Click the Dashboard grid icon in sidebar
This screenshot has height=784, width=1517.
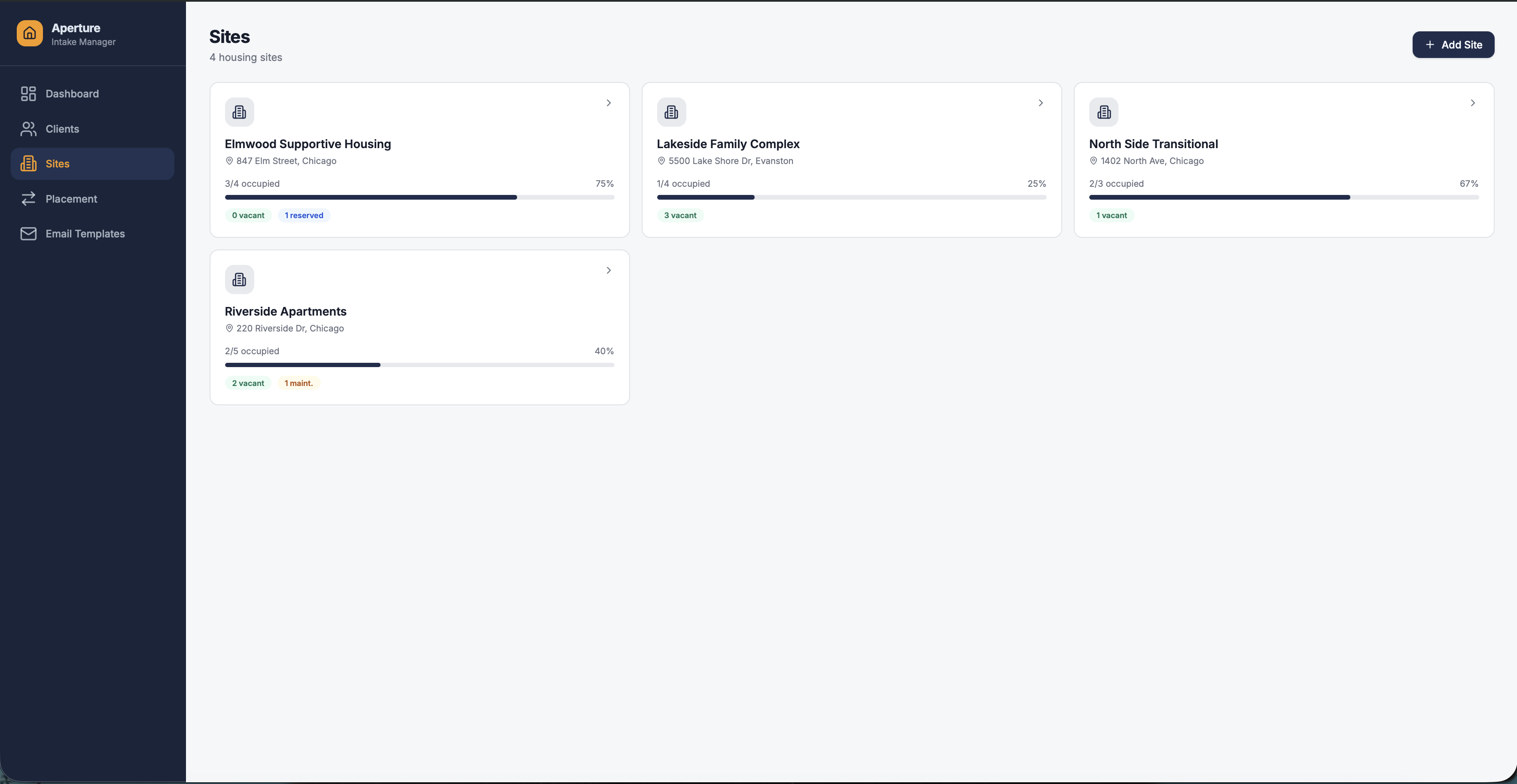pos(28,94)
